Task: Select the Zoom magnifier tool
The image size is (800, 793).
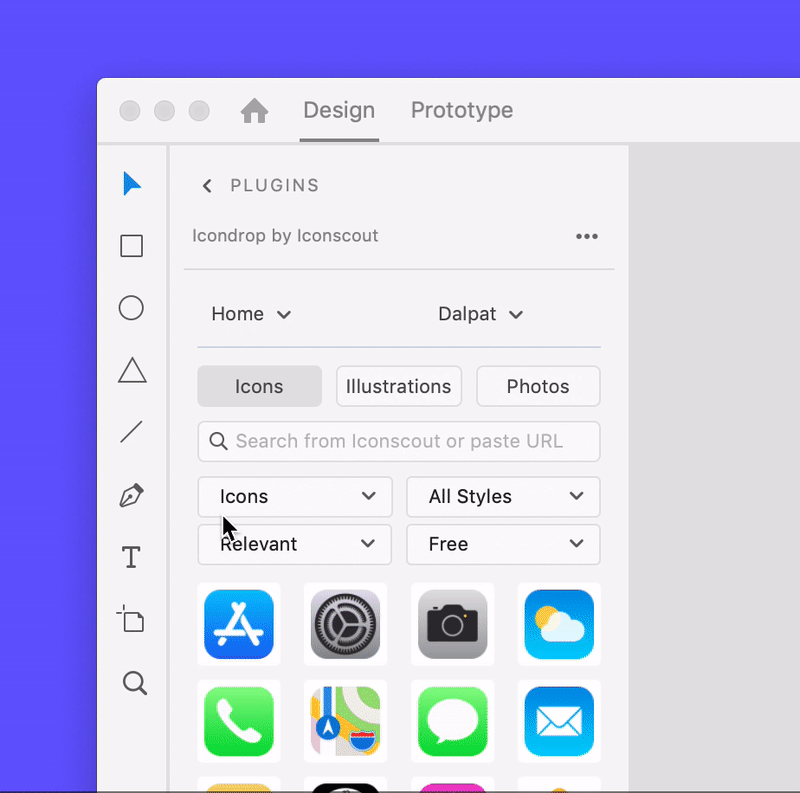Action: click(x=135, y=683)
